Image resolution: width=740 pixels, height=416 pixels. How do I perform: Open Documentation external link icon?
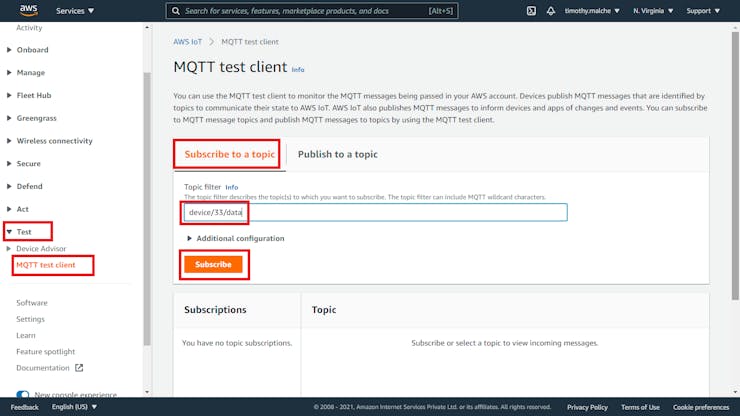[x=79, y=368]
